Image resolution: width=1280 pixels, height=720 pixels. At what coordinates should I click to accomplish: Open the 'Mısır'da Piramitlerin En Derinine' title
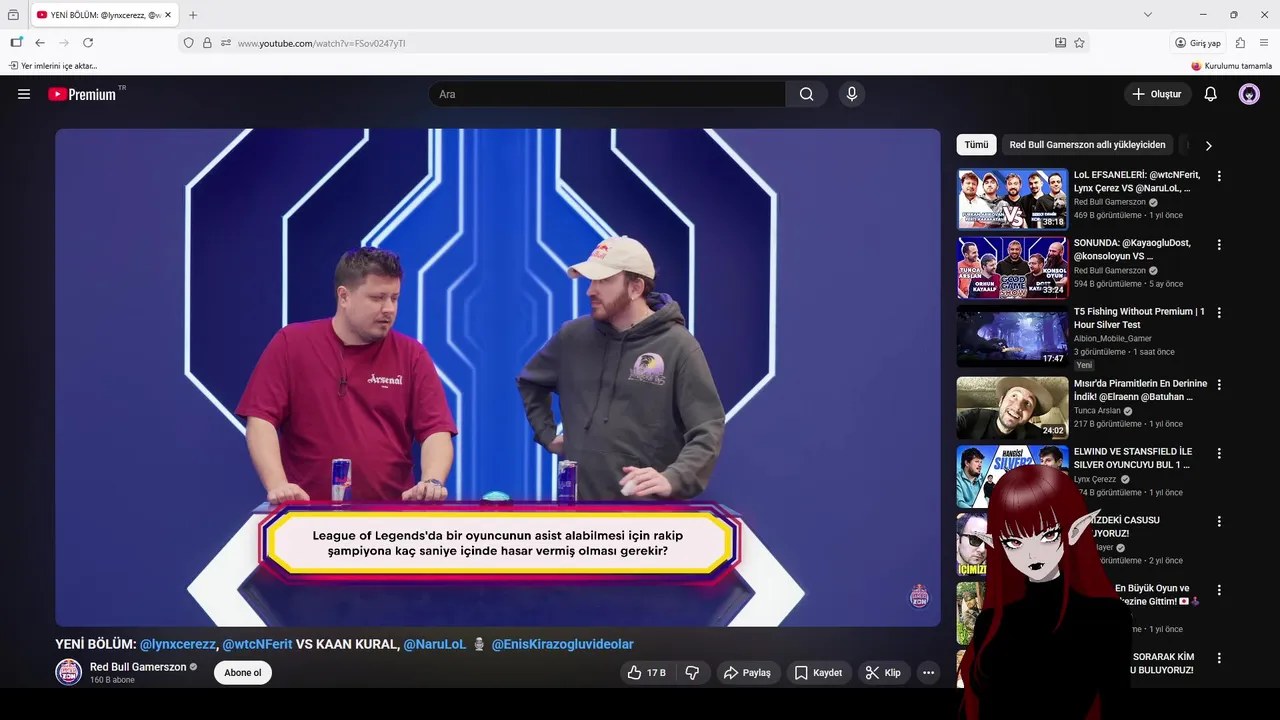point(1140,390)
